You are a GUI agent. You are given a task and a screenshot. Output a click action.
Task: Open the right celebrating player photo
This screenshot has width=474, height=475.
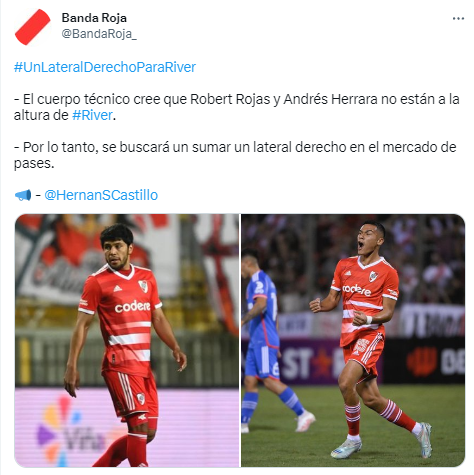353,340
